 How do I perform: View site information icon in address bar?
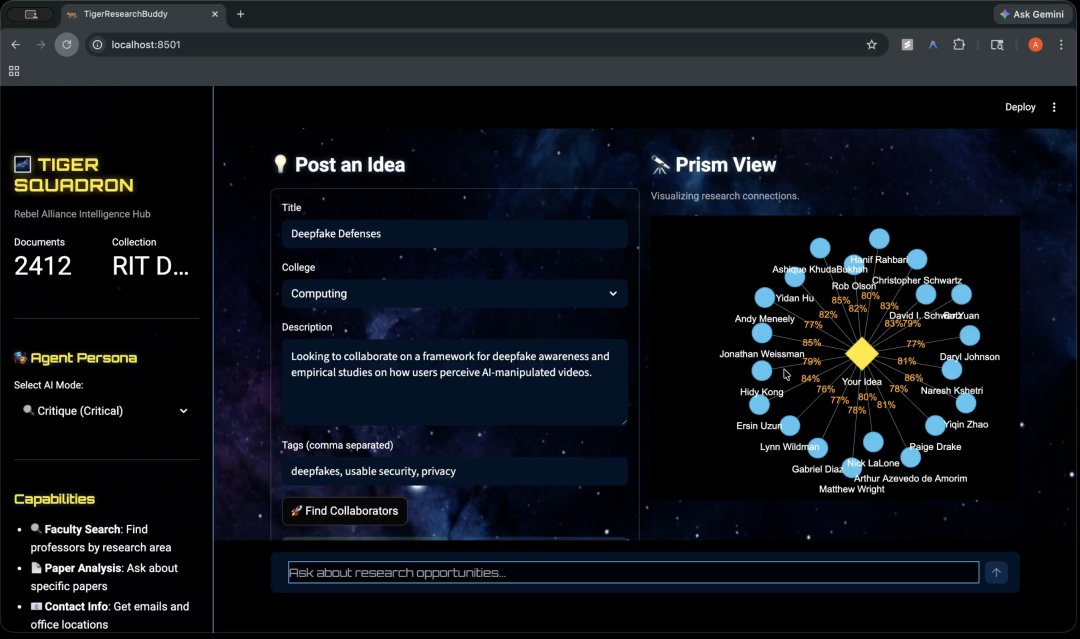(x=98, y=45)
